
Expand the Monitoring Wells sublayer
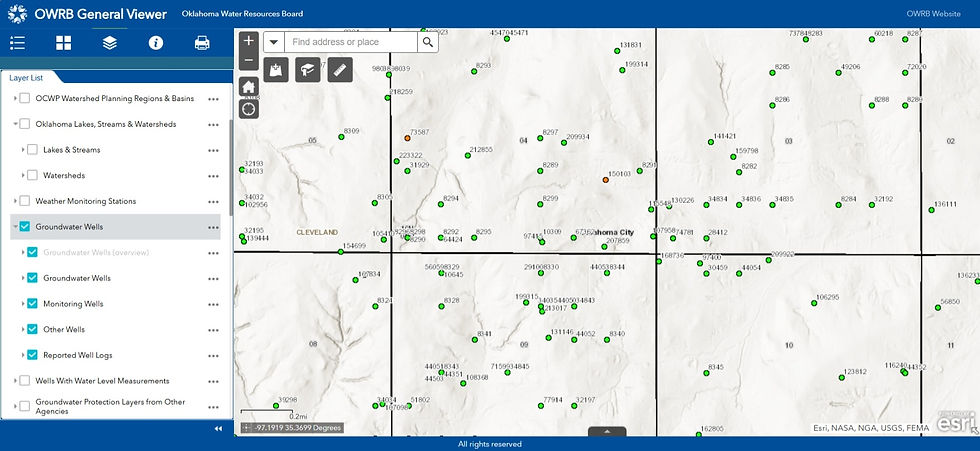tap(22, 303)
